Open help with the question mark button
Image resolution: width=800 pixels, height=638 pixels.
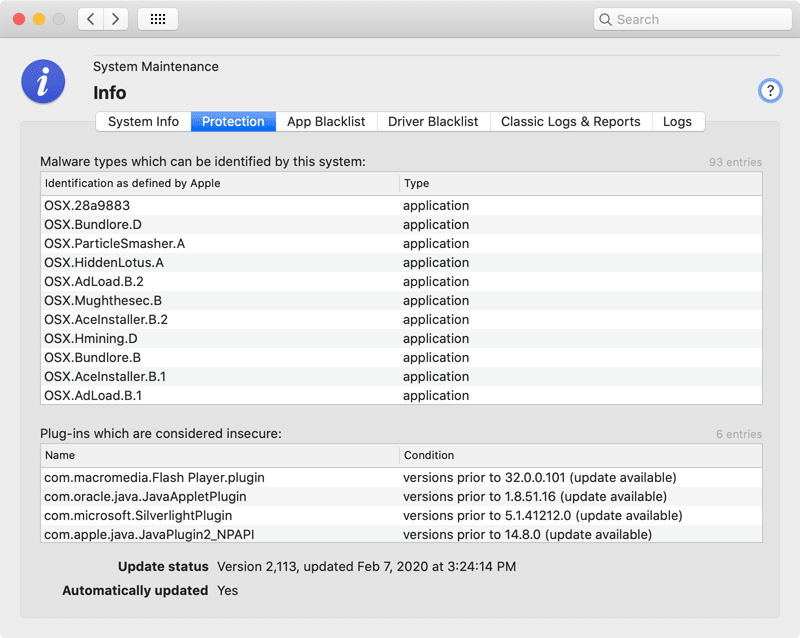(770, 91)
